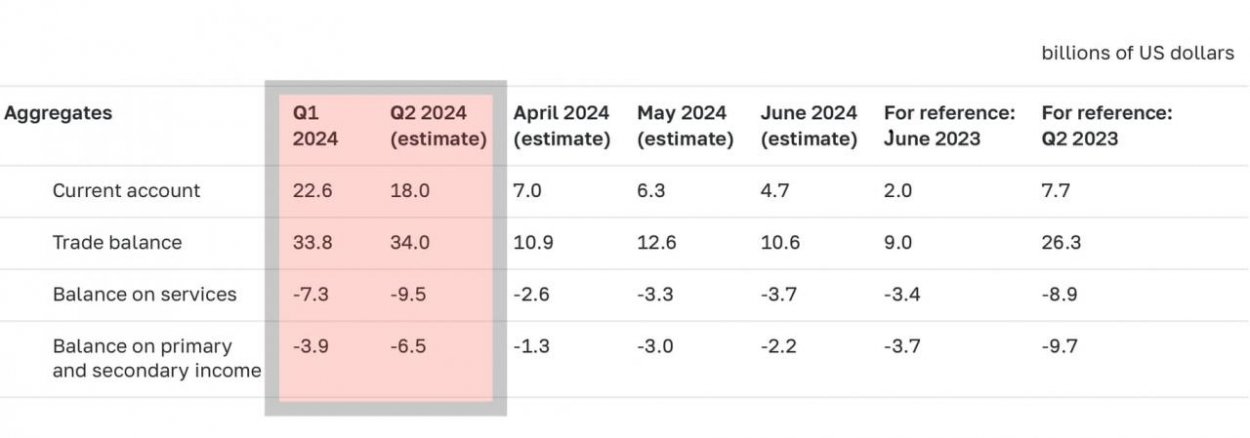1250x438 pixels.
Task: Select primary income Q2 2024 value -6.5
Action: click(410, 346)
